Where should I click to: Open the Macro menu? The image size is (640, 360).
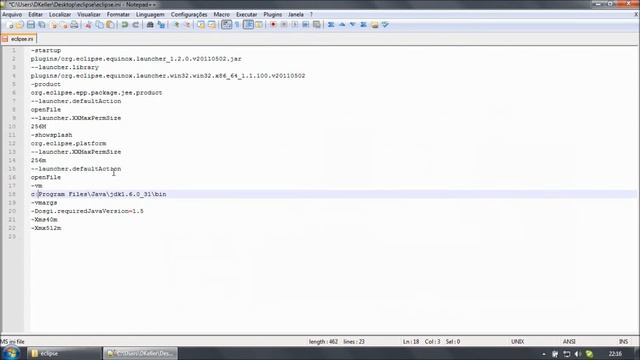point(222,14)
